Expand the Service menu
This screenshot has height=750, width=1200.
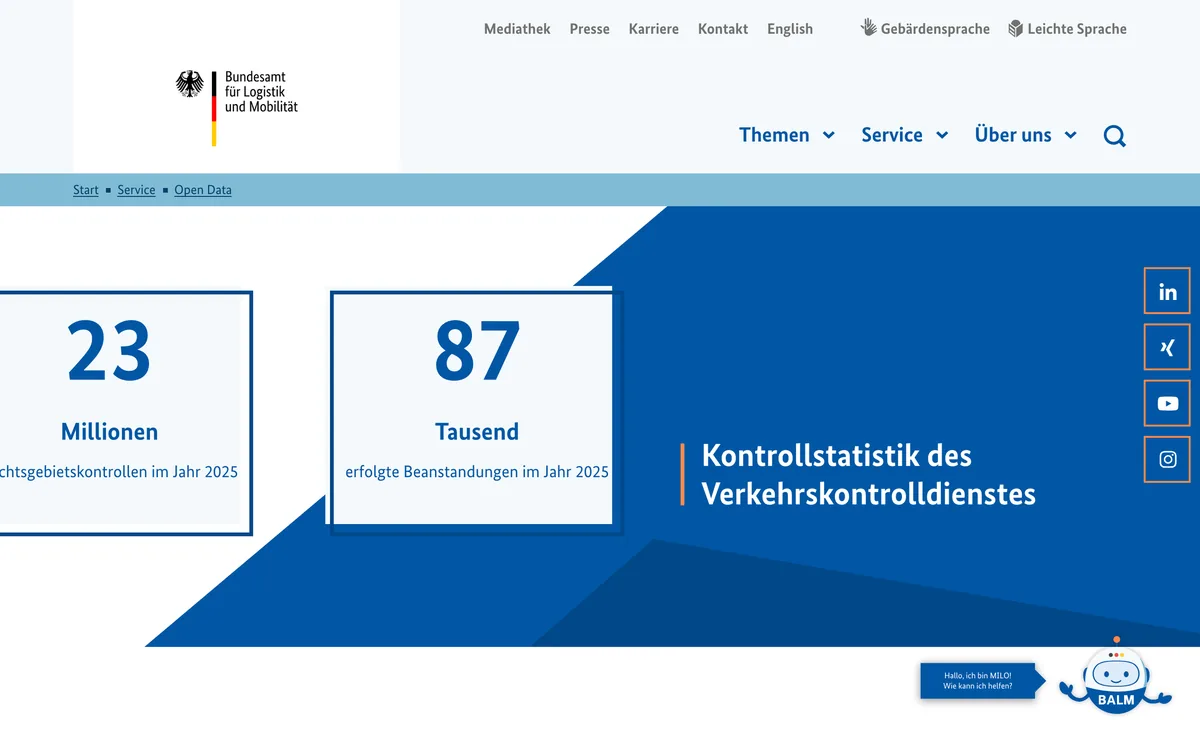[x=905, y=135]
